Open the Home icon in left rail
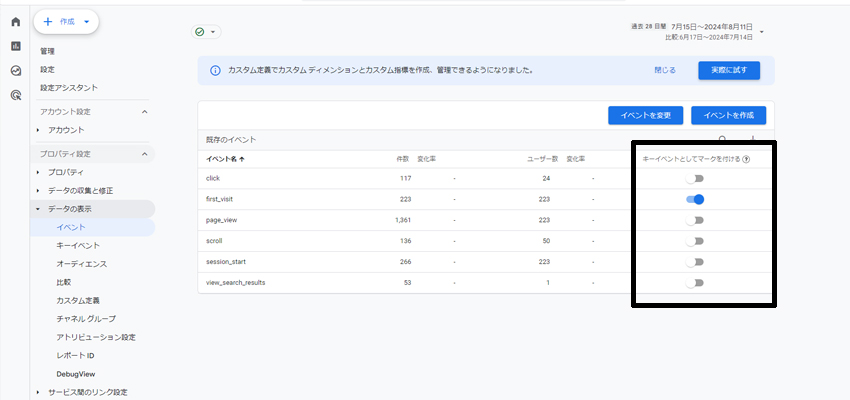This screenshot has height=400, width=850. [x=16, y=22]
